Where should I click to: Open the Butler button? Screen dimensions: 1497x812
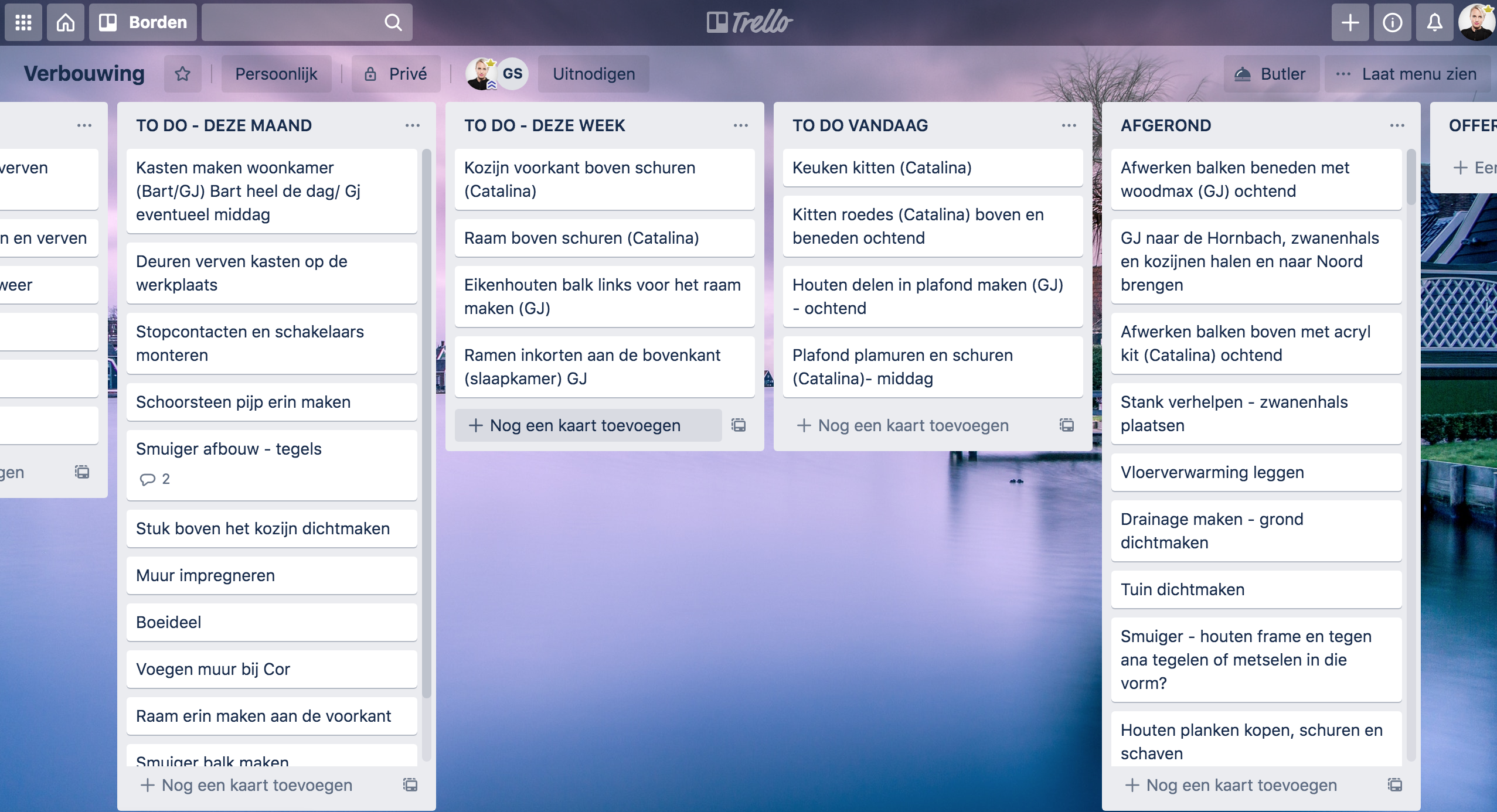click(x=1271, y=74)
